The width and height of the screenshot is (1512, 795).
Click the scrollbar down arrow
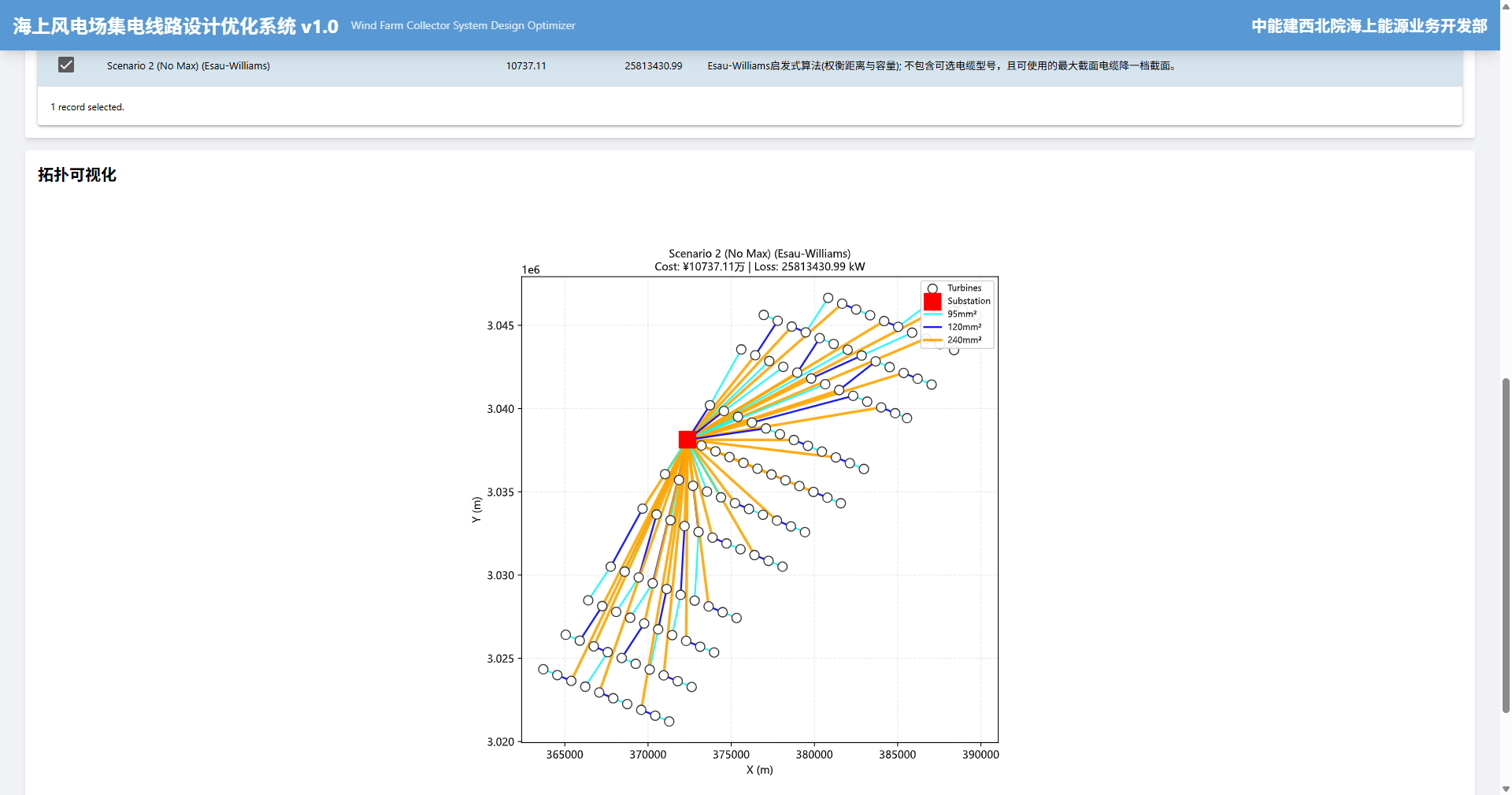(x=1506, y=788)
